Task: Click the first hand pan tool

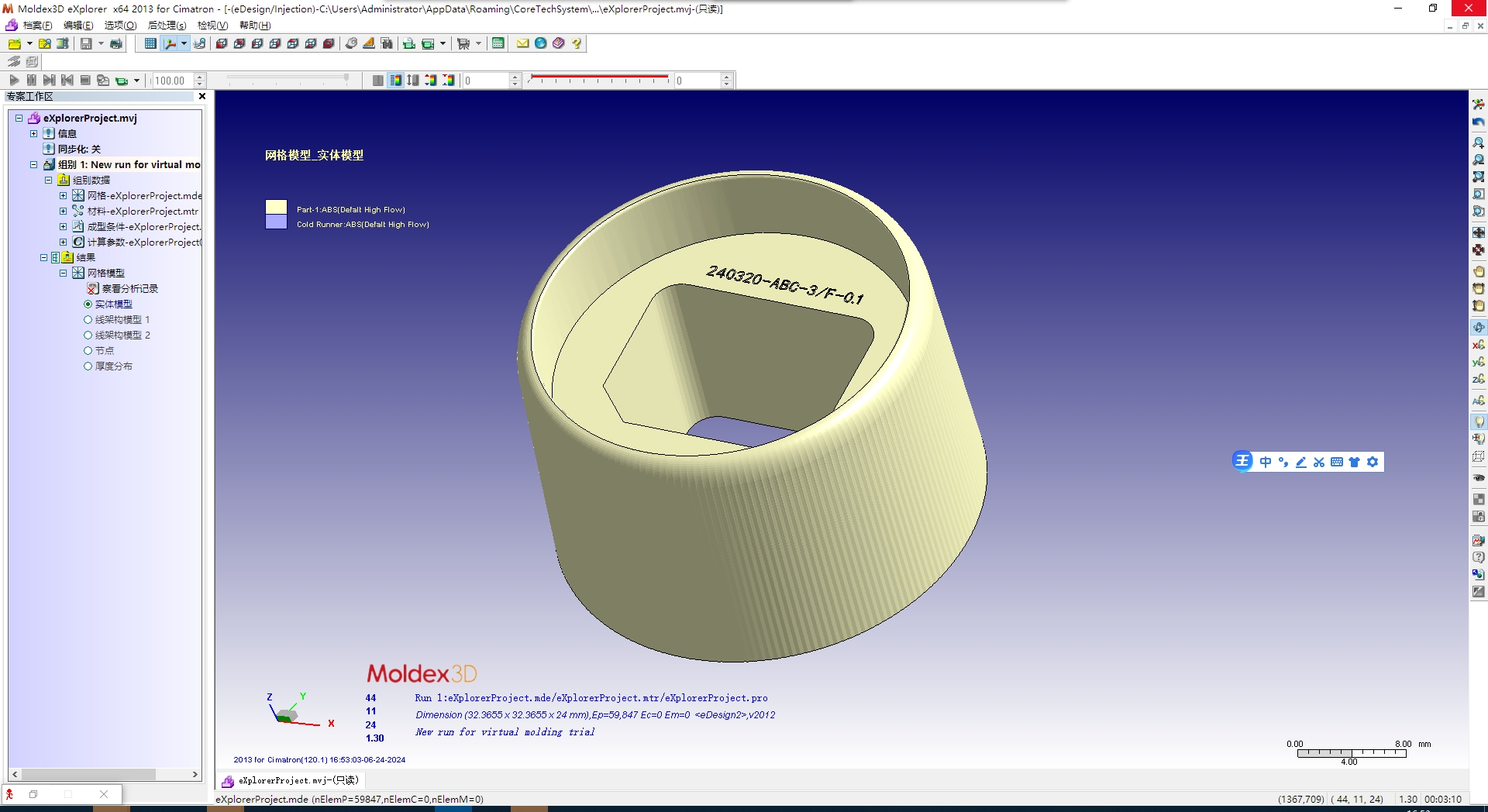Action: click(1479, 271)
